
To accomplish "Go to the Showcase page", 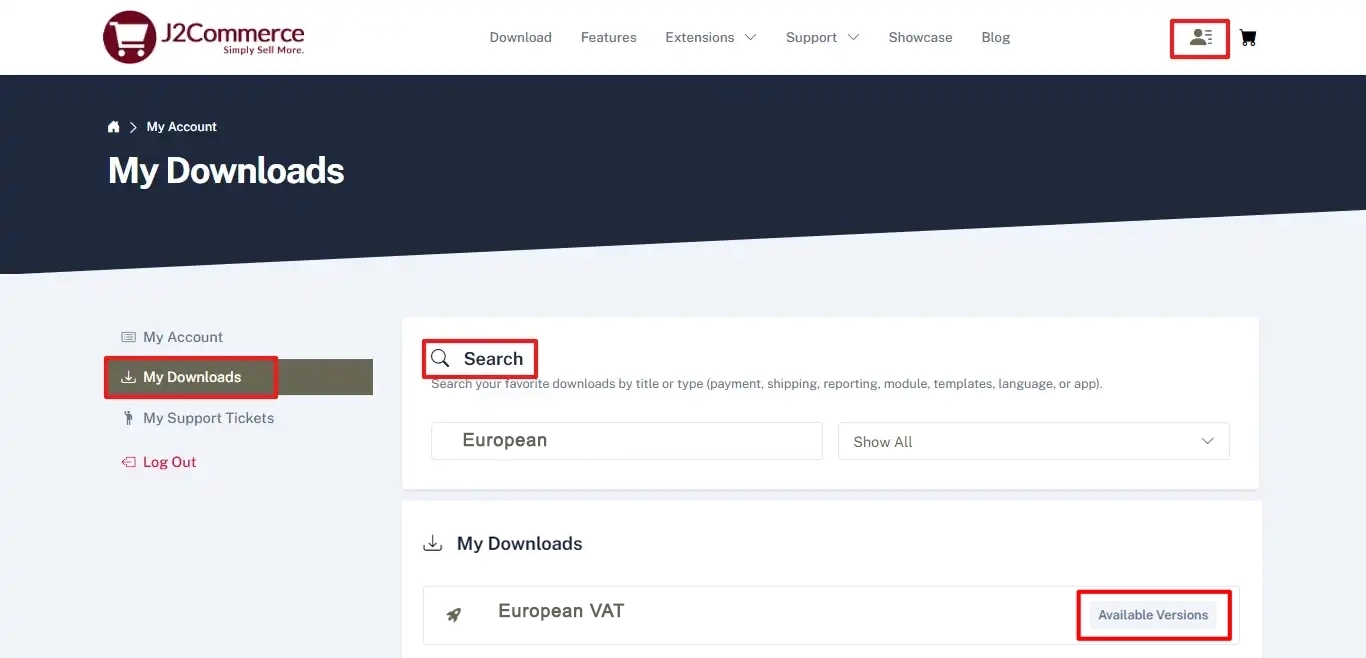I will click(x=921, y=37).
